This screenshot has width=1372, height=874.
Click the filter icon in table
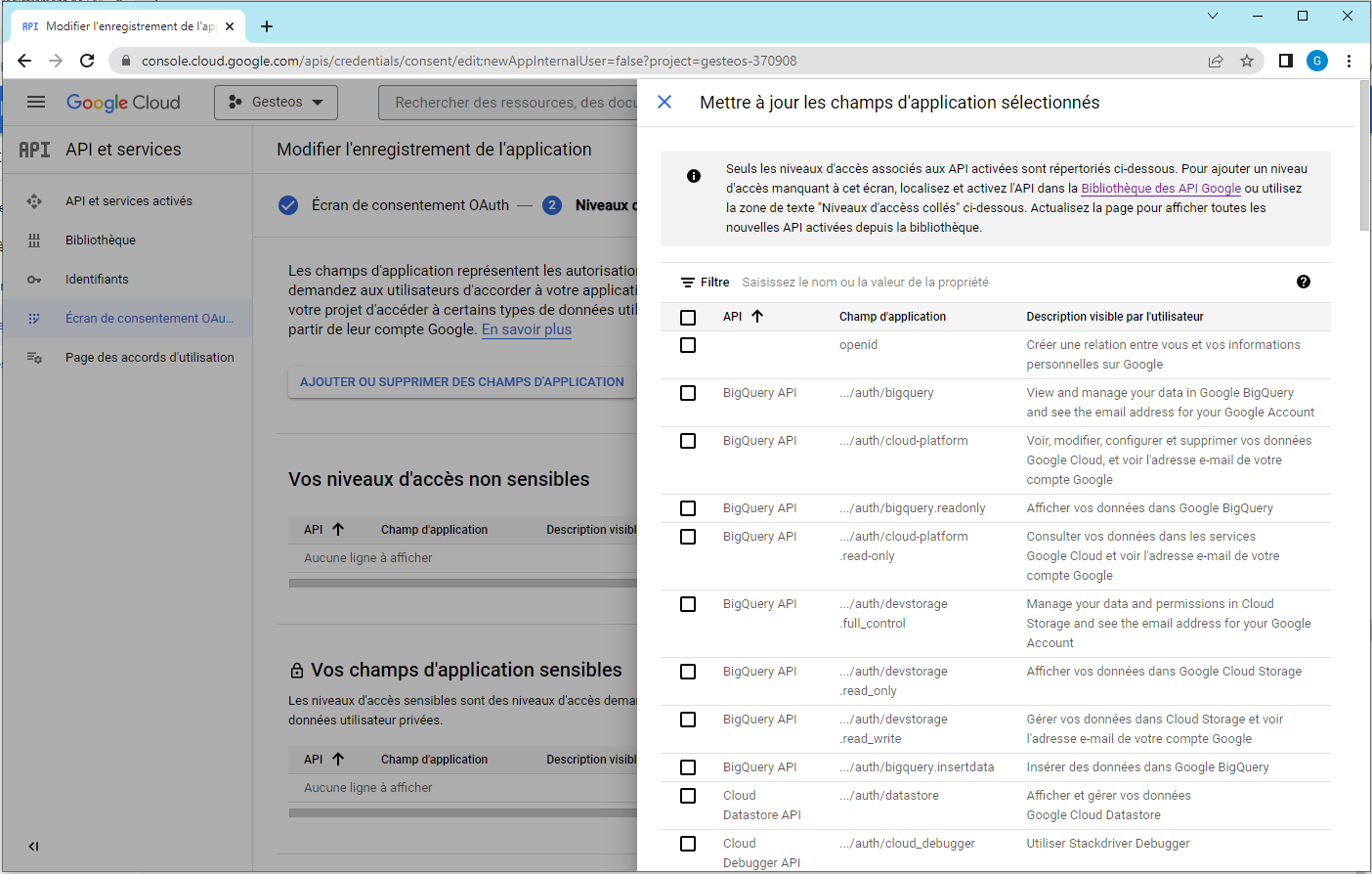tap(688, 283)
